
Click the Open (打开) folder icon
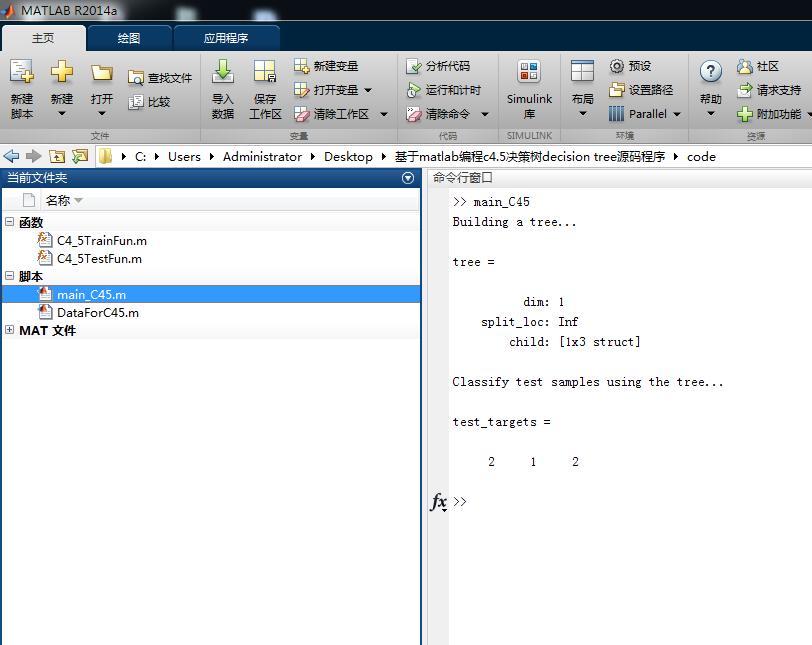click(102, 72)
